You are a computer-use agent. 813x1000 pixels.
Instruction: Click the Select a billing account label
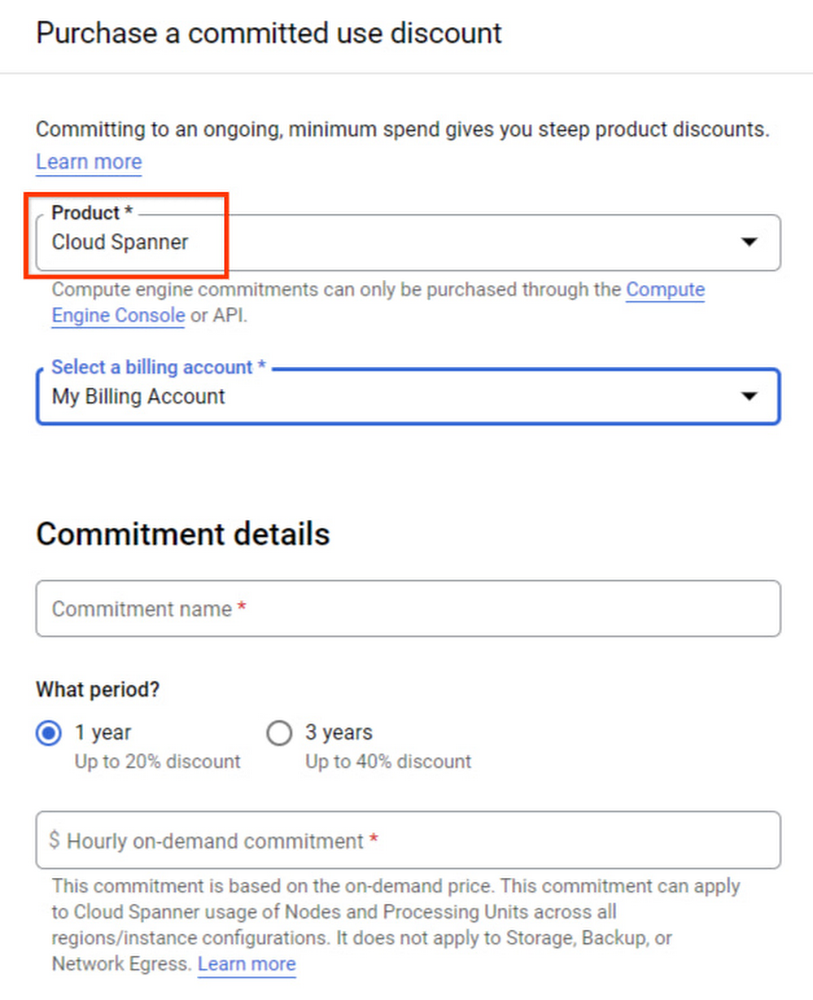(159, 367)
